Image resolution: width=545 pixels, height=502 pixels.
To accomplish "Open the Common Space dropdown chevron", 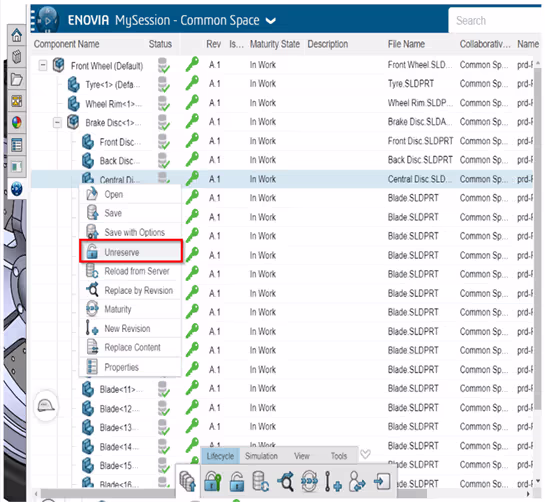I will point(271,21).
